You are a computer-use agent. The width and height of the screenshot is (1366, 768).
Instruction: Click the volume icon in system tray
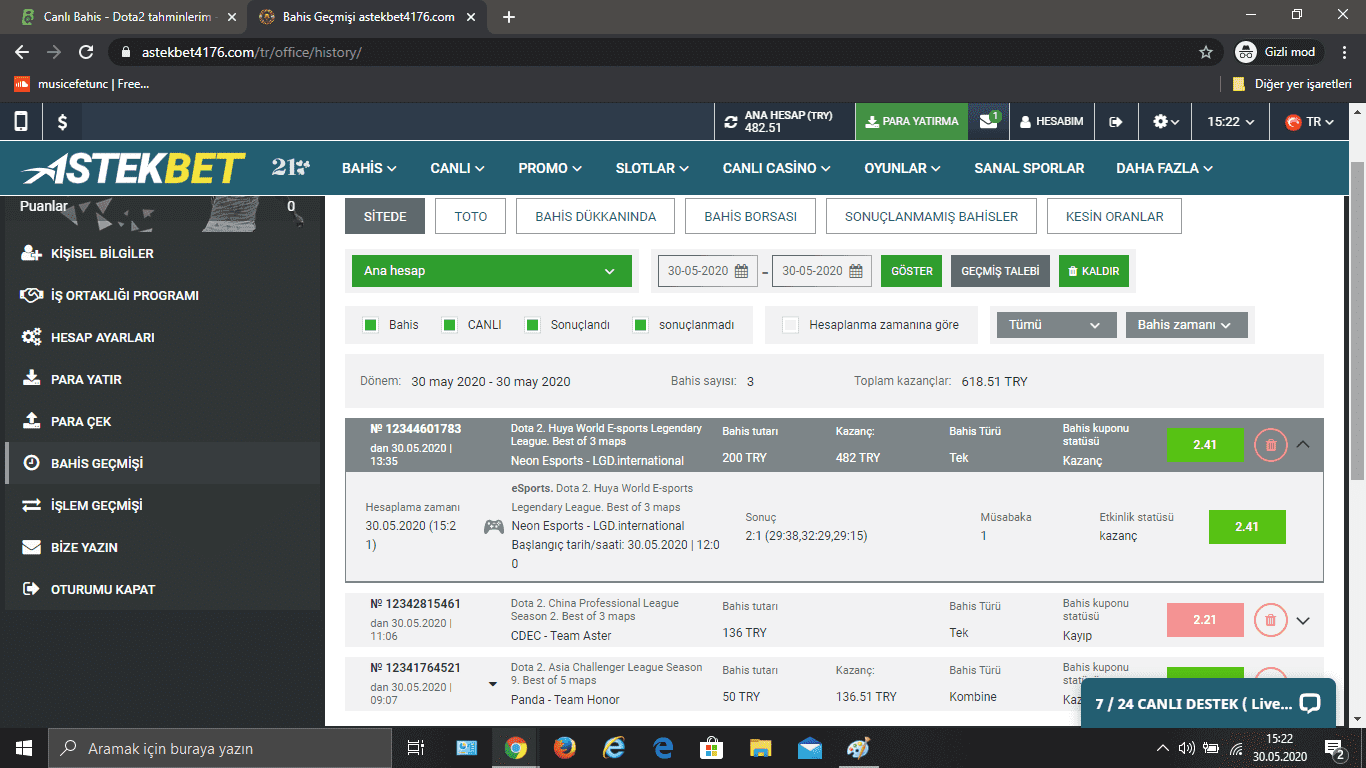pos(1187,748)
